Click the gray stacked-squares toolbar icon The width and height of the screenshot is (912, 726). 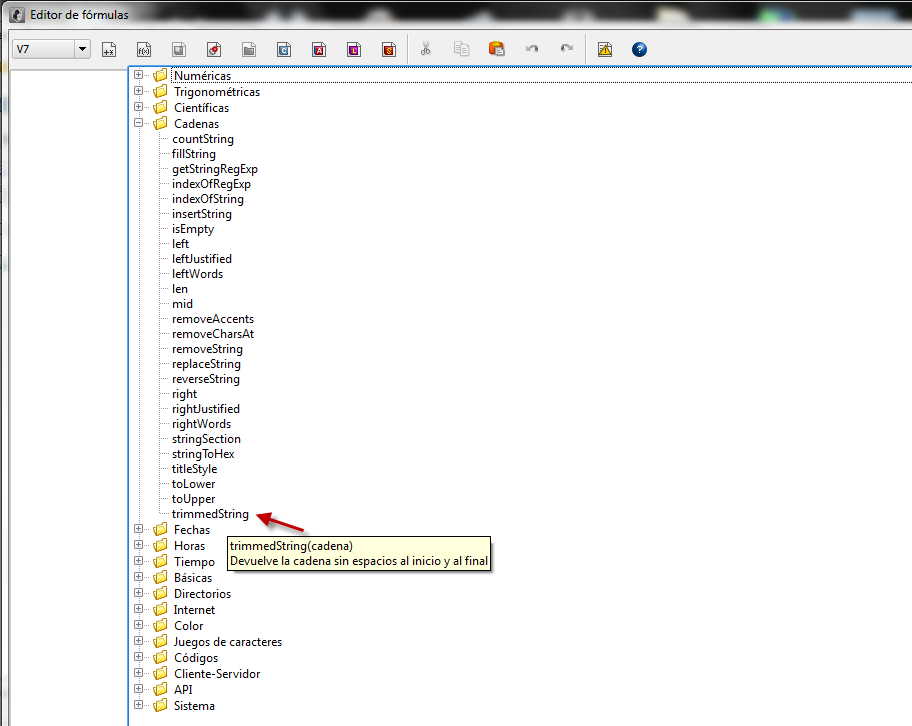179,49
